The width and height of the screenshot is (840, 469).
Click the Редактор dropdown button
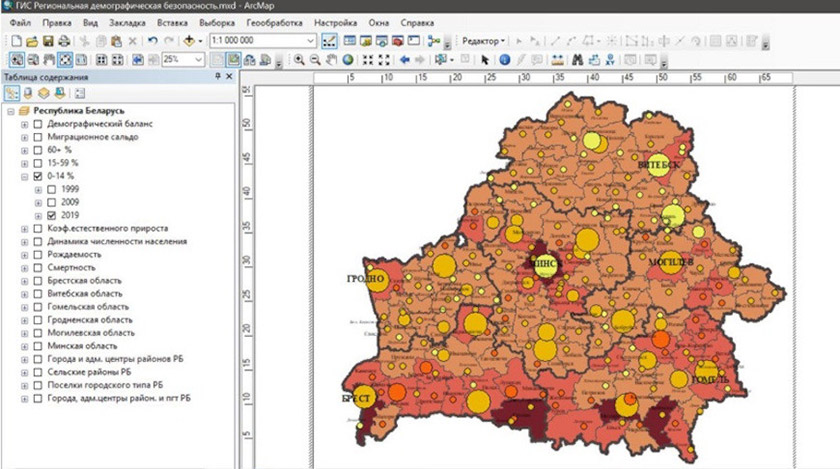click(484, 41)
